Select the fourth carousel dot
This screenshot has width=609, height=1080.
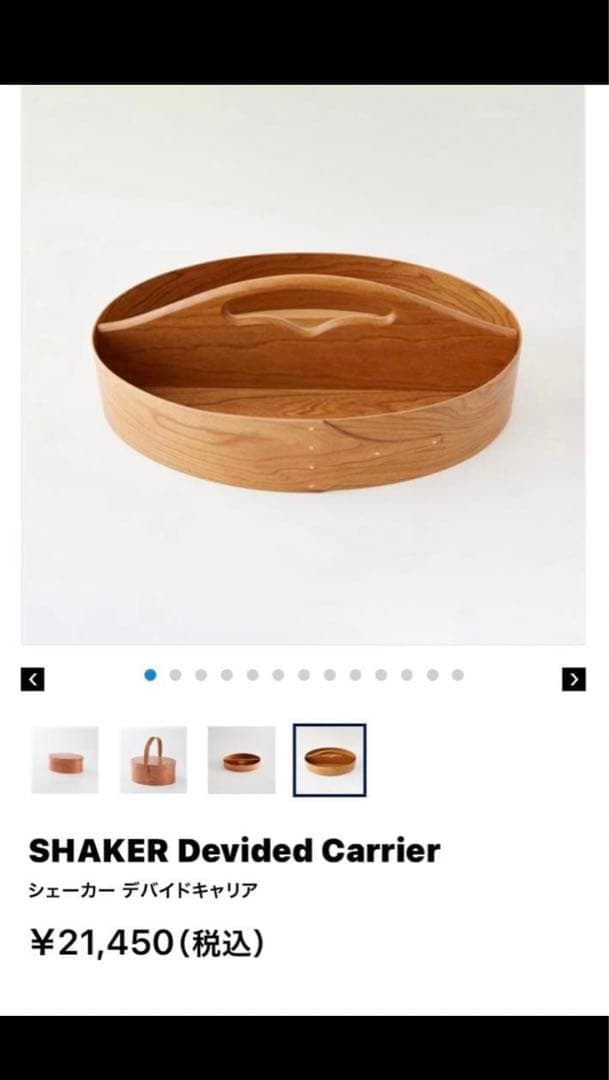227,675
